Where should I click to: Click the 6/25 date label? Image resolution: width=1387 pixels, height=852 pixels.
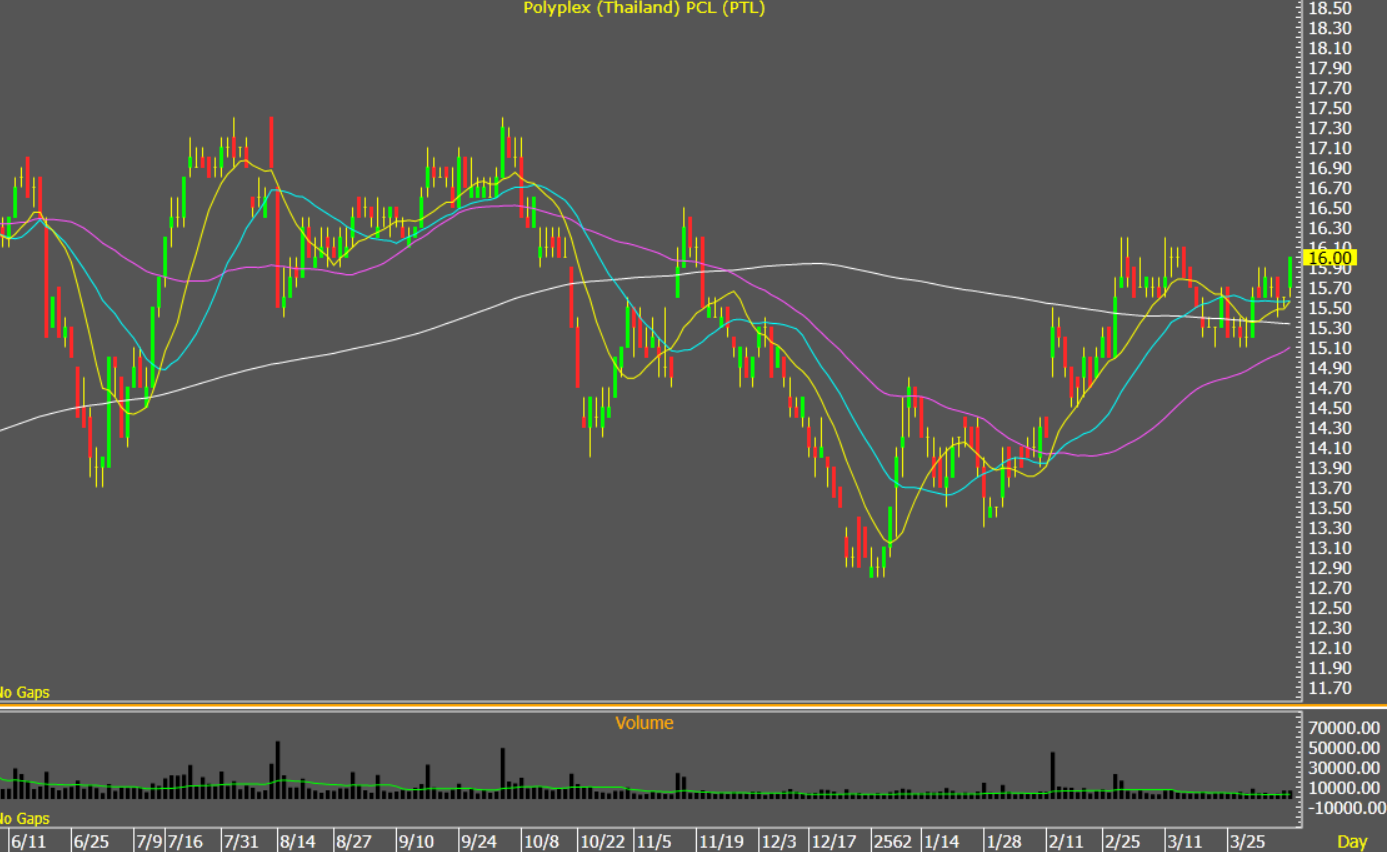(92, 840)
